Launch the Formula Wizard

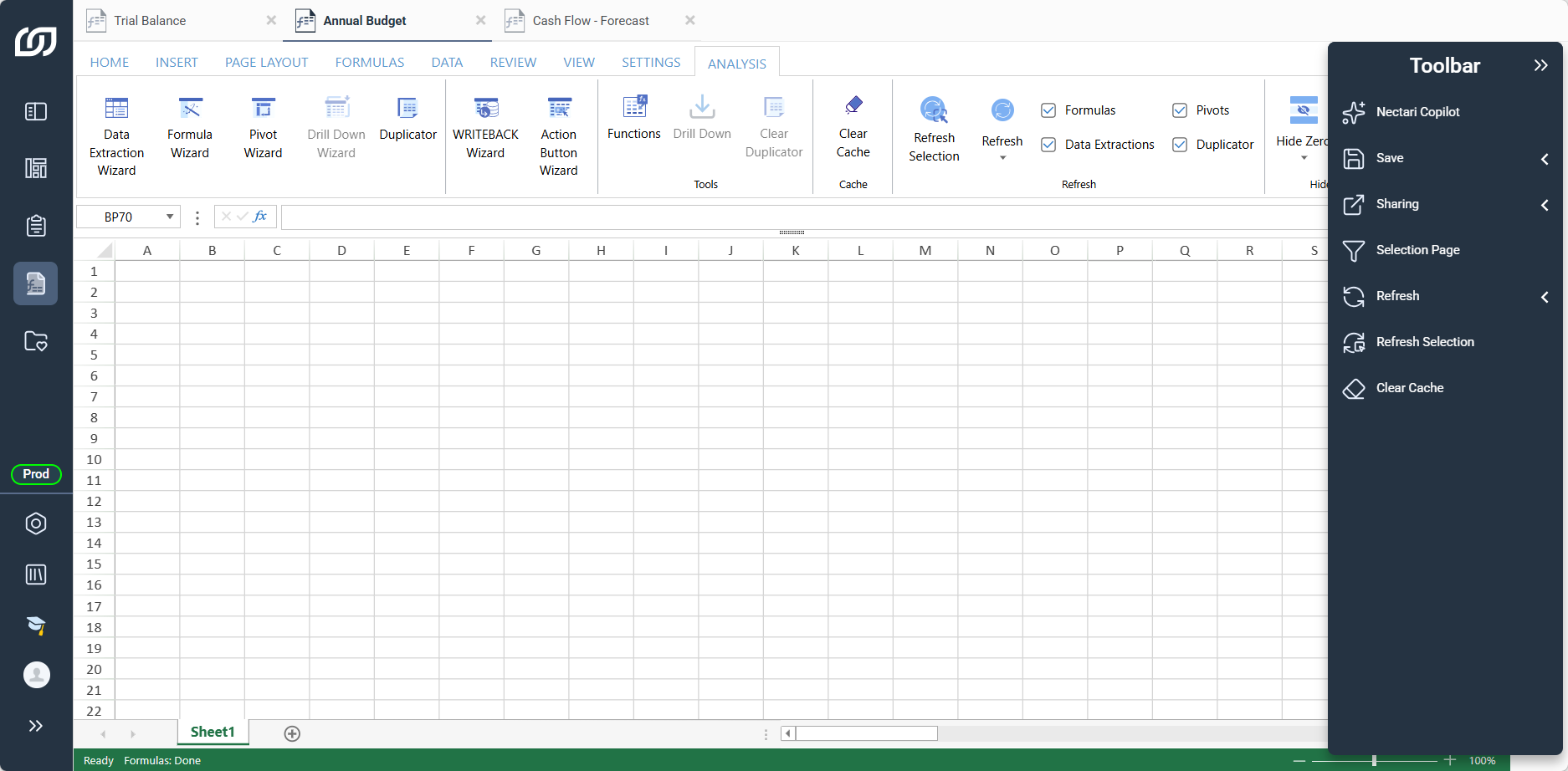coord(190,128)
